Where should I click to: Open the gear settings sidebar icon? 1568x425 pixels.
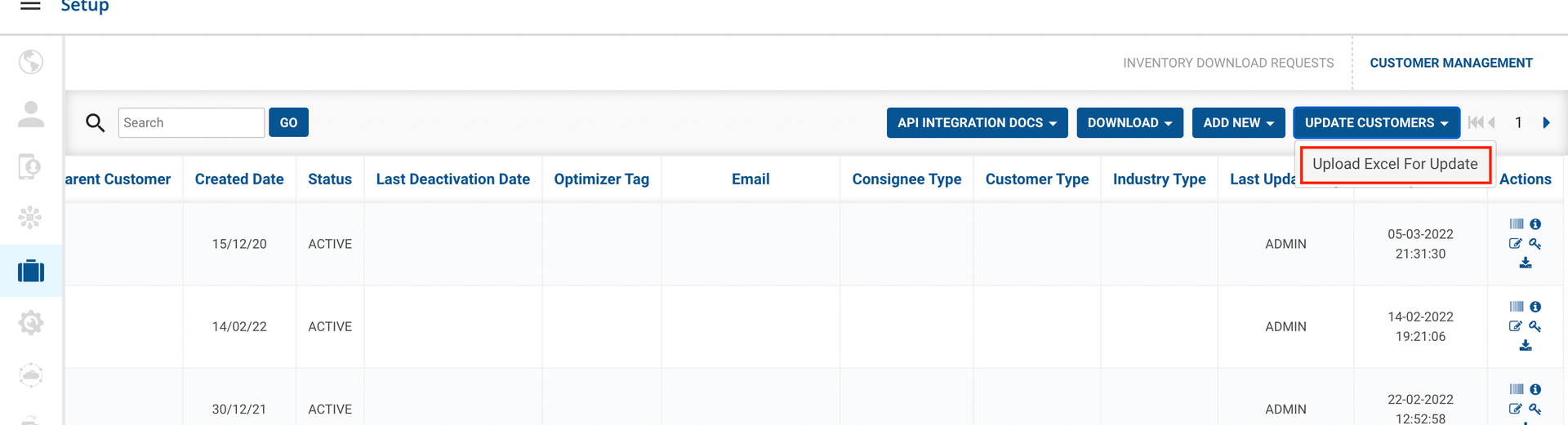31,323
